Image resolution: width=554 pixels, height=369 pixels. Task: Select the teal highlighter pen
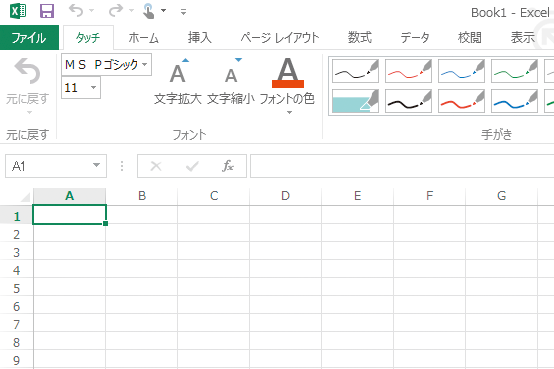pos(355,101)
